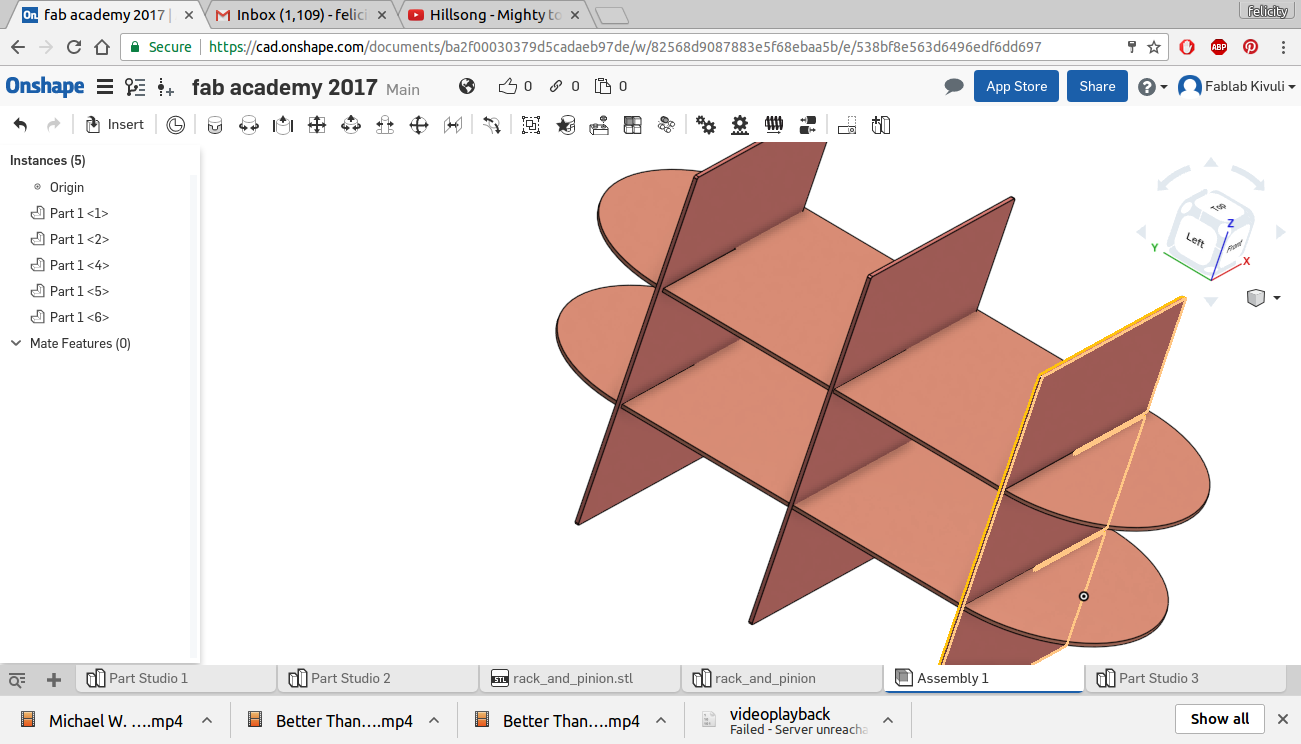Viewport: 1301px width, 744px height.
Task: Switch to the Hillsong YouTube browser tab
Action: coord(494,15)
